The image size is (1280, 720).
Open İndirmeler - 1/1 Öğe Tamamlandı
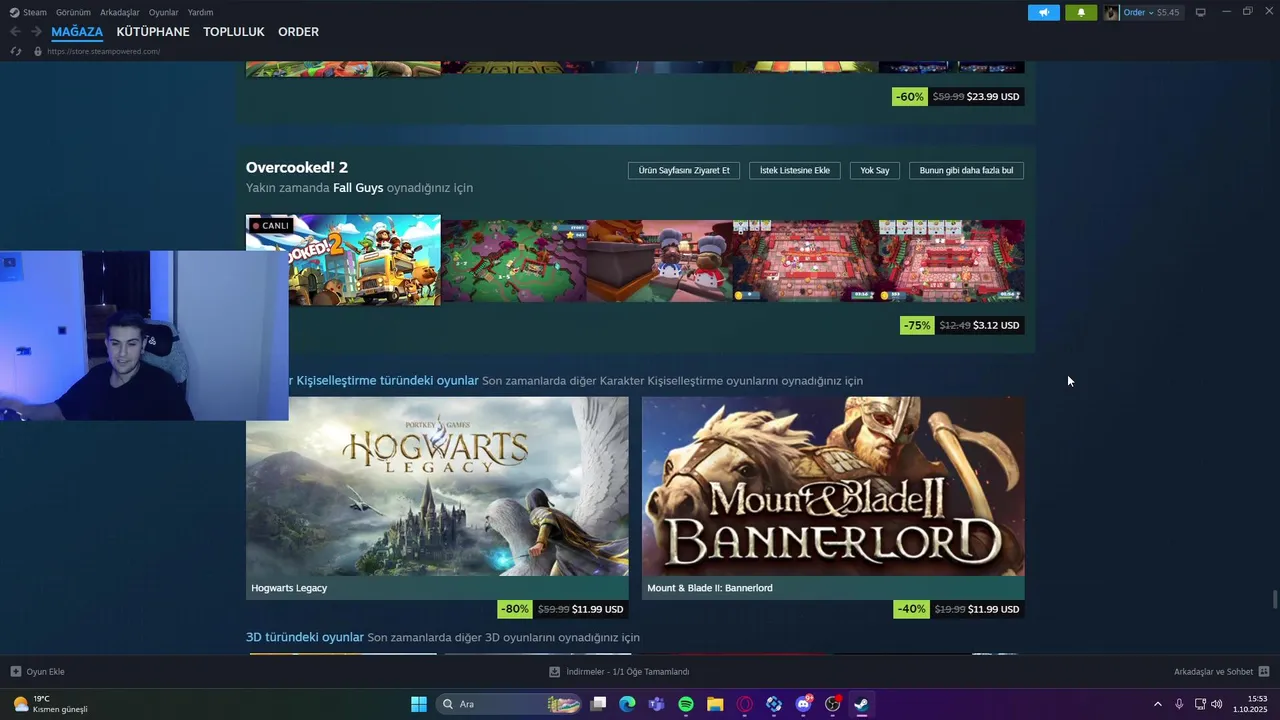pos(628,672)
